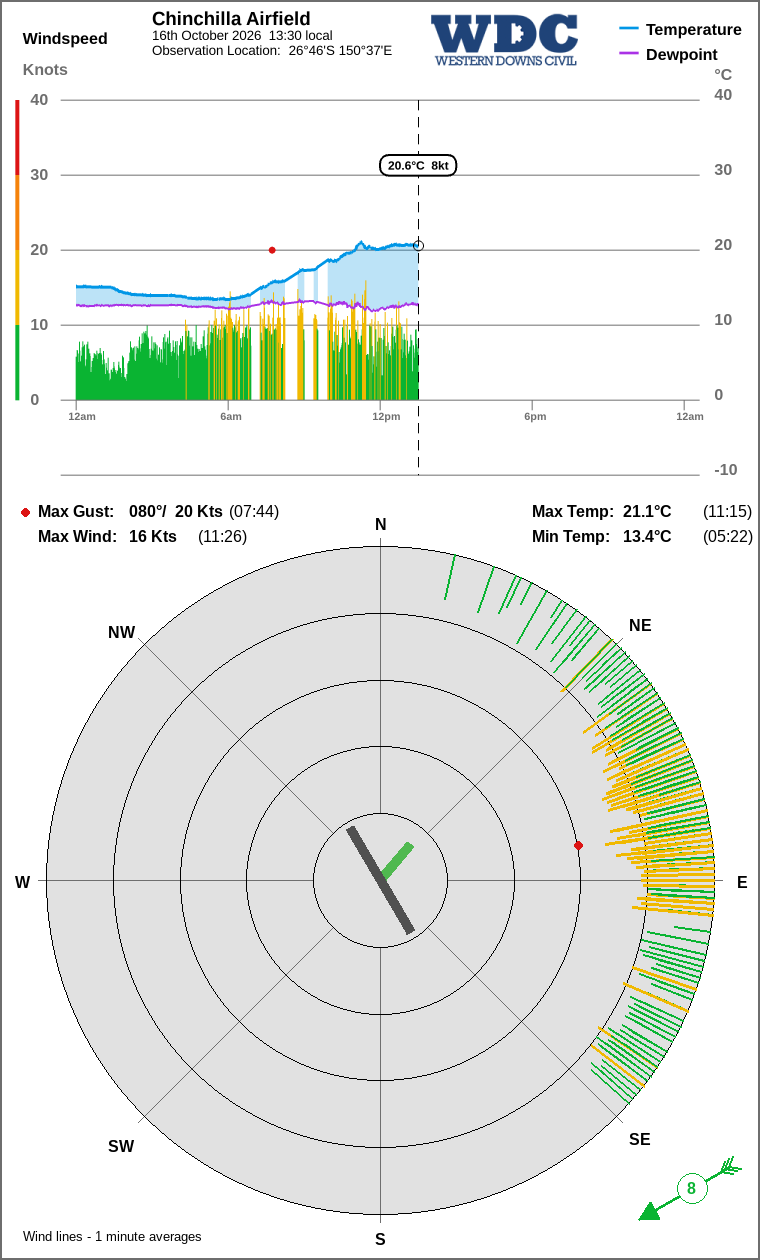Click the Dewpoint legend label

682,55
